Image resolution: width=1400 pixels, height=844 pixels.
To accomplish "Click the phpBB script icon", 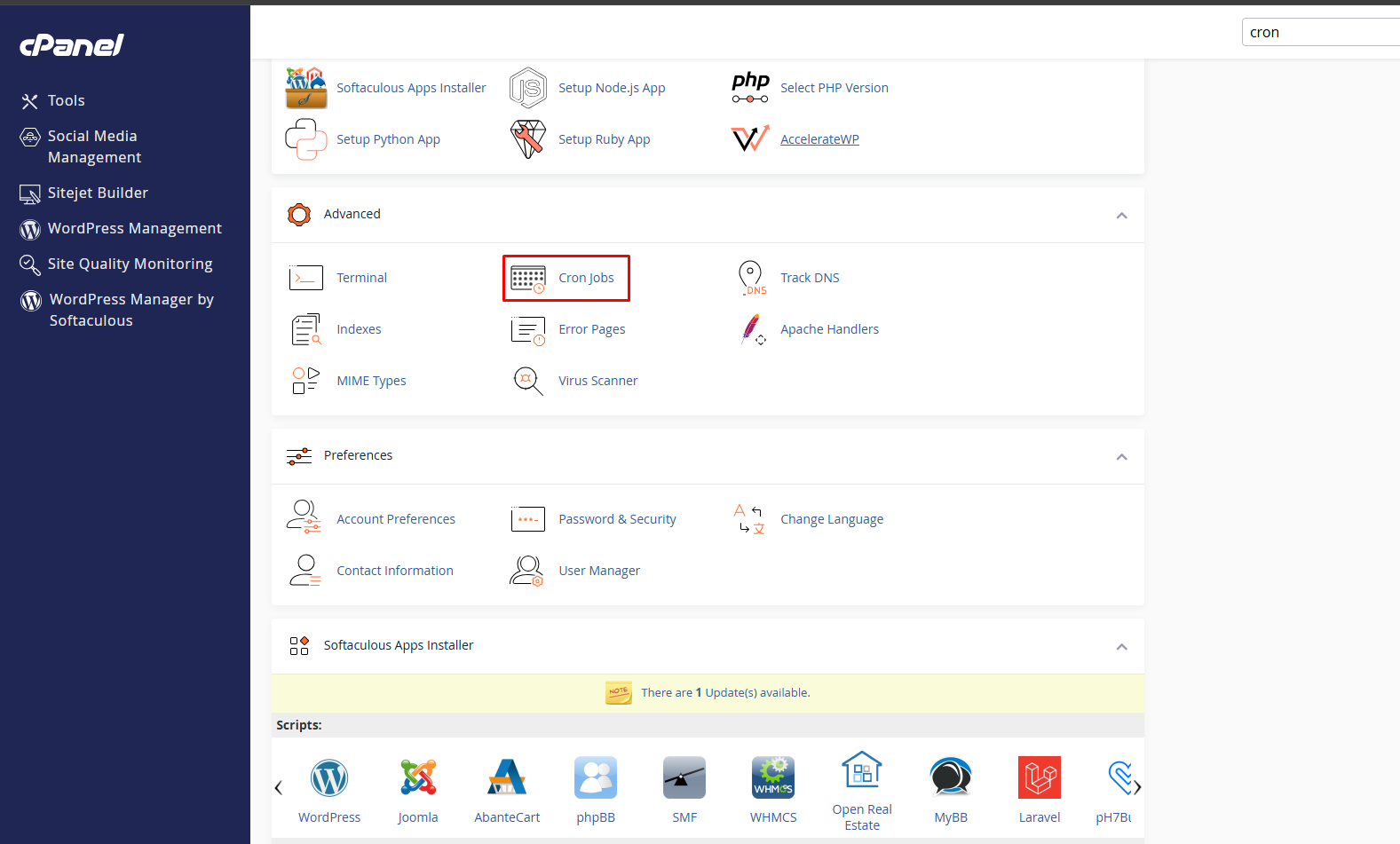I will [596, 778].
